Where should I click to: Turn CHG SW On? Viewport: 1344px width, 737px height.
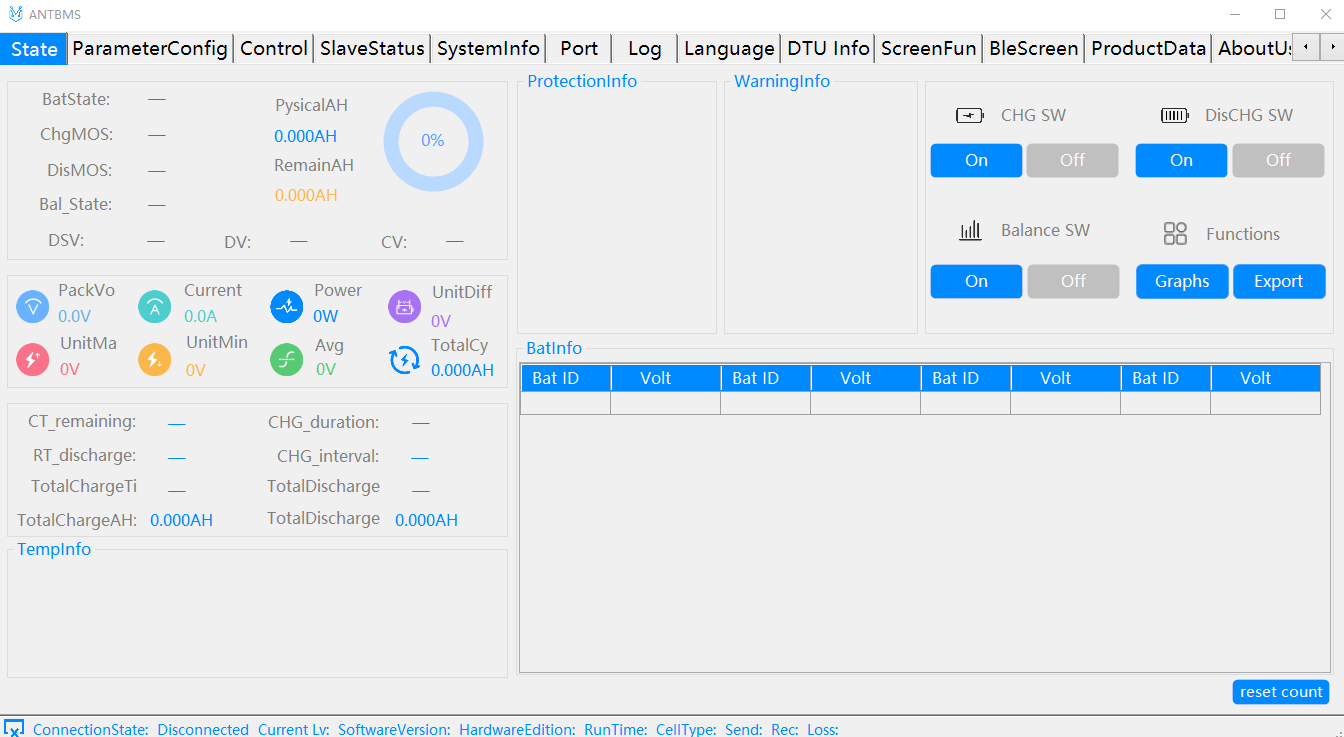pos(976,160)
